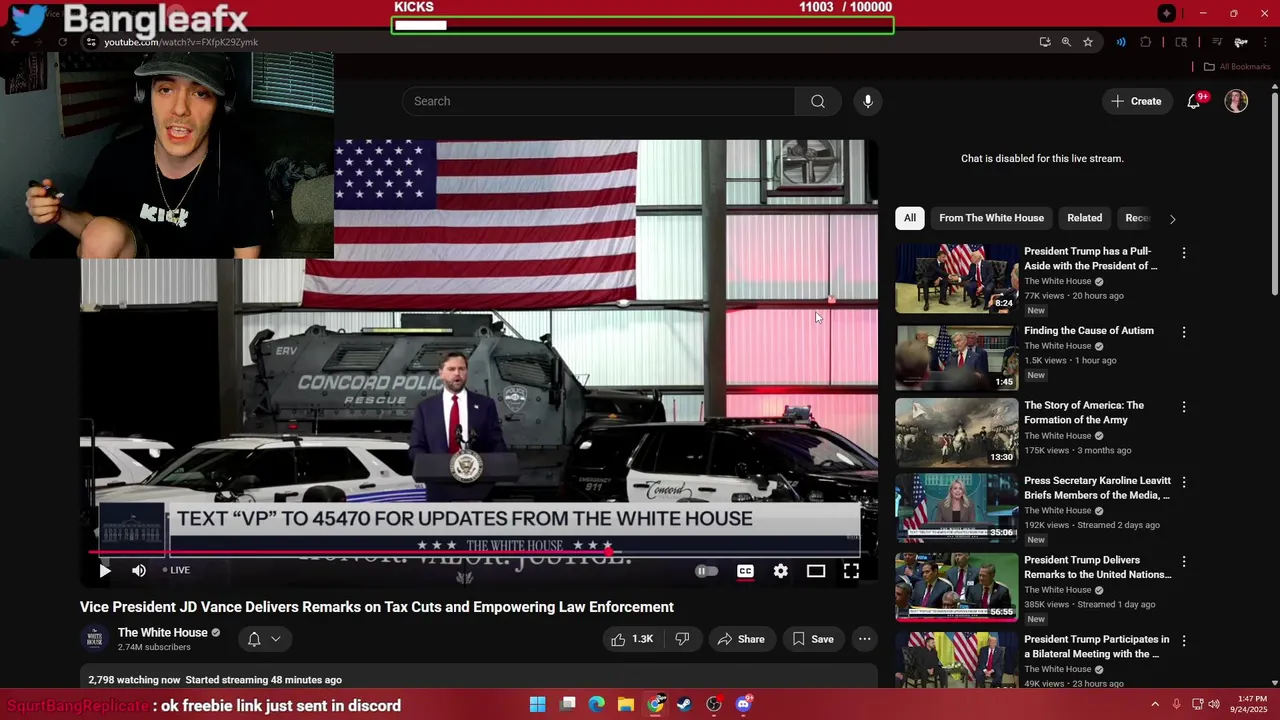Switch the player to theater mode
The height and width of the screenshot is (720, 1280).
pyautogui.click(x=816, y=571)
